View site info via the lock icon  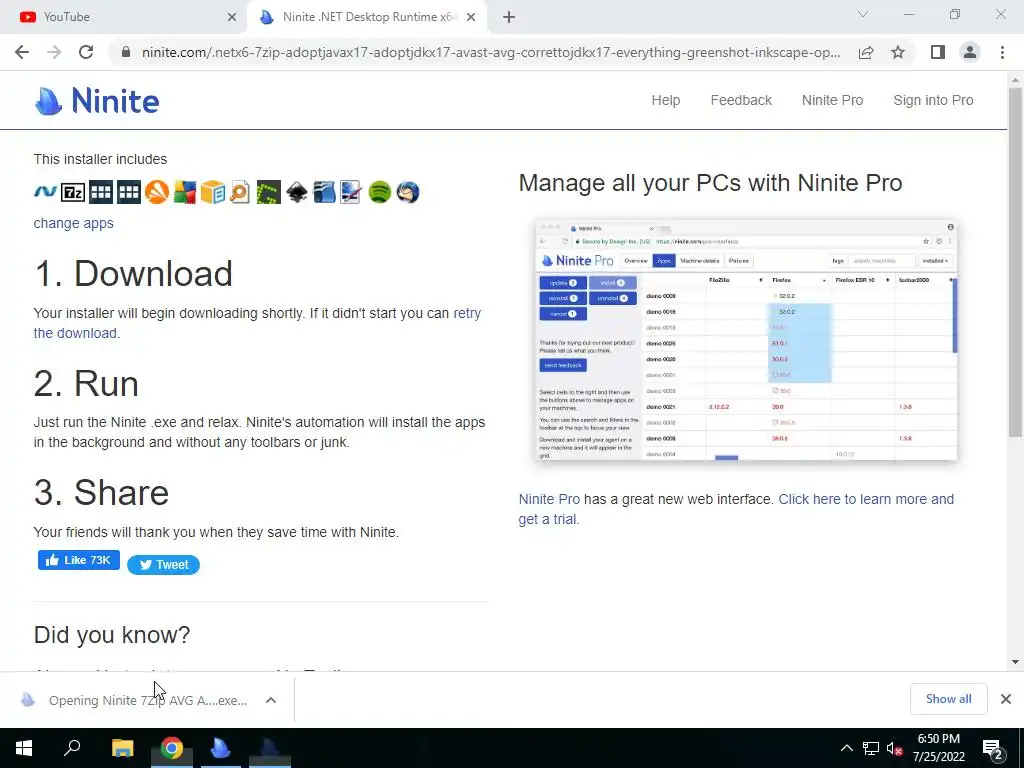[126, 52]
